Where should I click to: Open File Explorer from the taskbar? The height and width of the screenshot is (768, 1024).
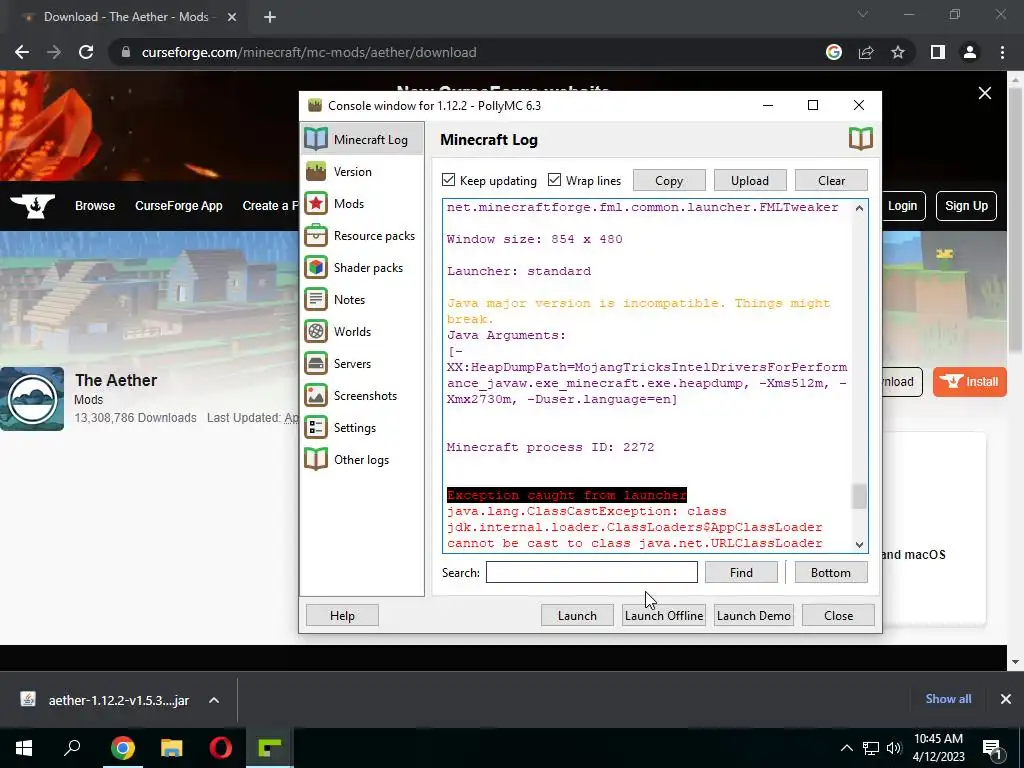(x=172, y=748)
